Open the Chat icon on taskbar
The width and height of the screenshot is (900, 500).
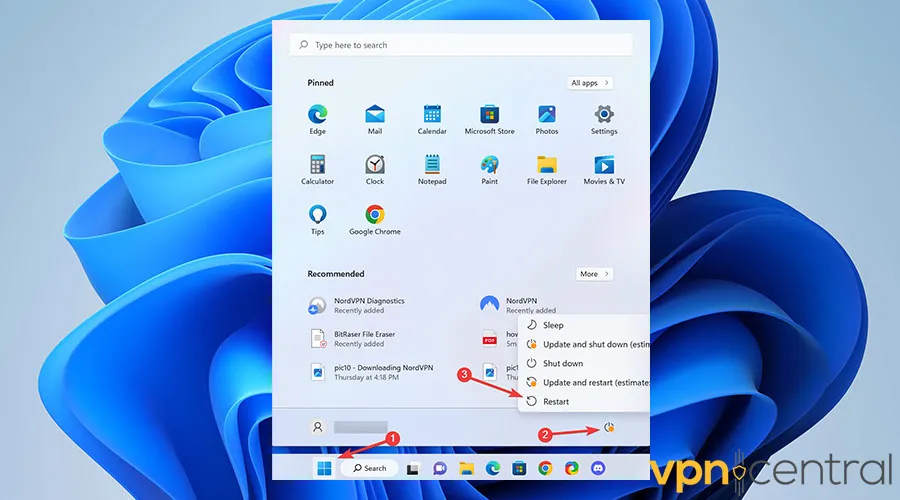[440, 468]
